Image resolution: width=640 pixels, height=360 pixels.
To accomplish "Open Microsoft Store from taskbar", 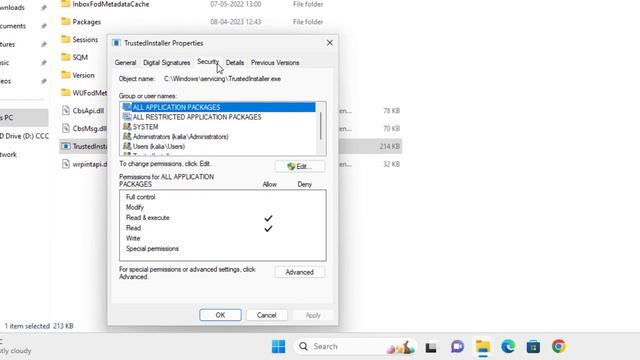I will click(533, 347).
